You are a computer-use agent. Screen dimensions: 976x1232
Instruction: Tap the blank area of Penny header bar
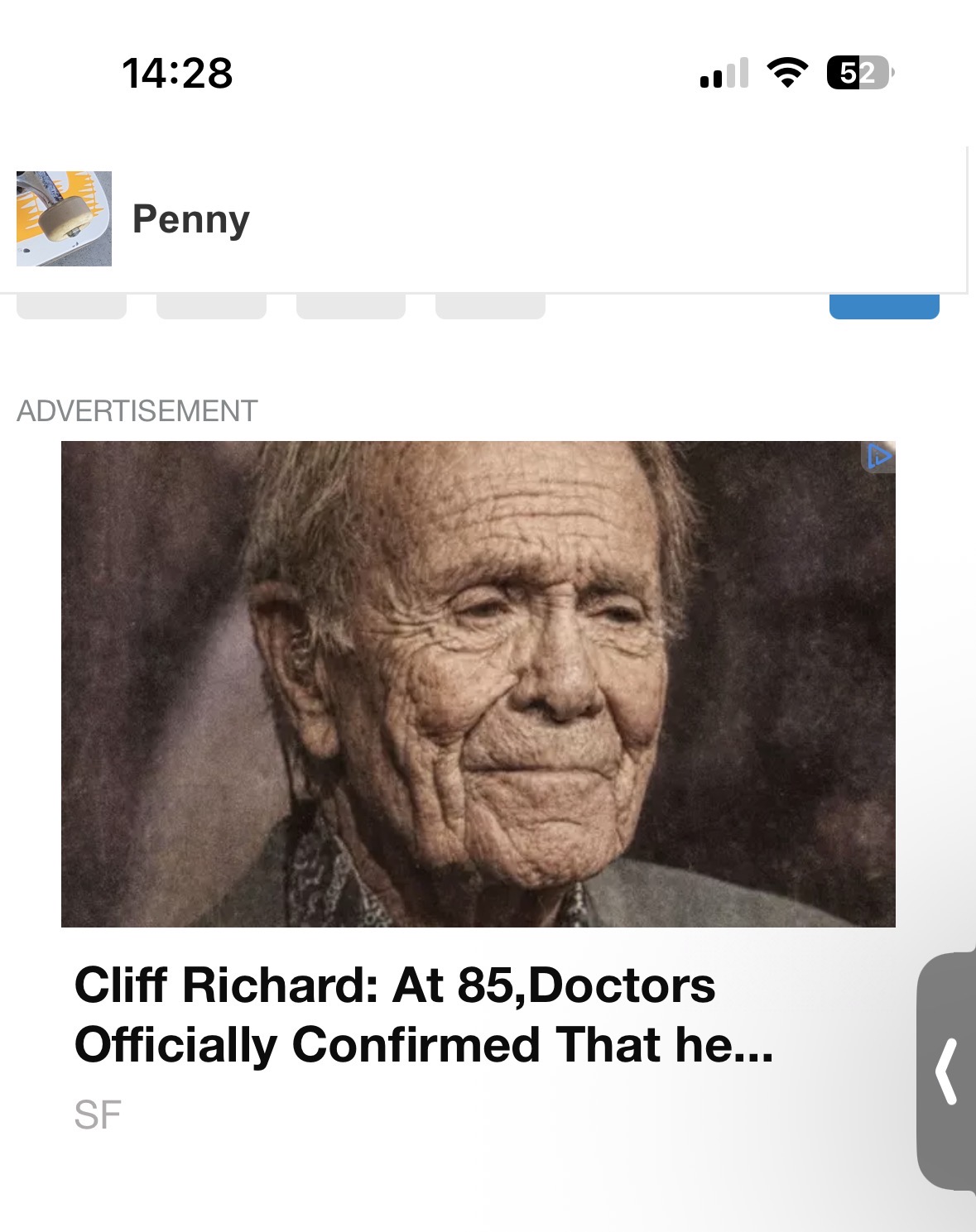pos(604,219)
